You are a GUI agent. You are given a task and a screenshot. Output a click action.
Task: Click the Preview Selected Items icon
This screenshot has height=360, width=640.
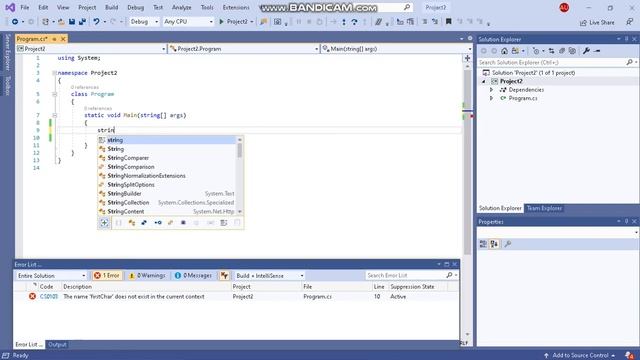tap(597, 51)
